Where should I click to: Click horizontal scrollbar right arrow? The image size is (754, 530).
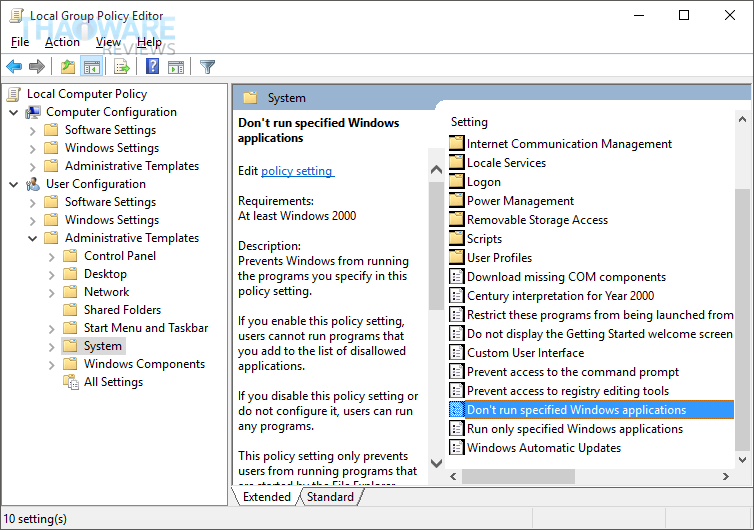tap(726, 477)
